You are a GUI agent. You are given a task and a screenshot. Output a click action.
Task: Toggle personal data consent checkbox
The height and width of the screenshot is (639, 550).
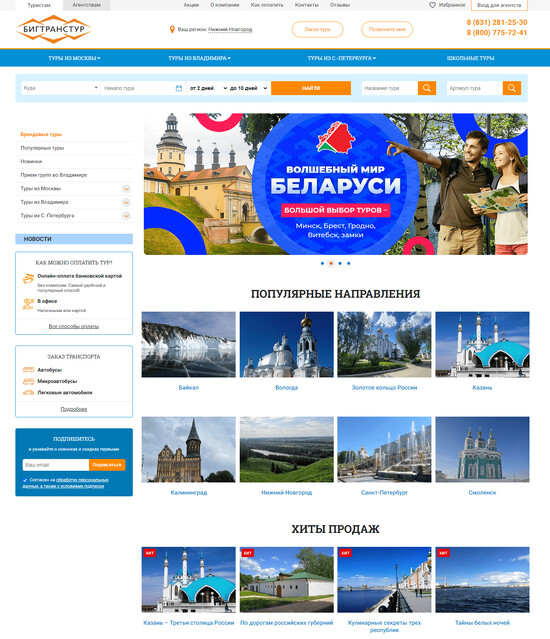click(25, 480)
